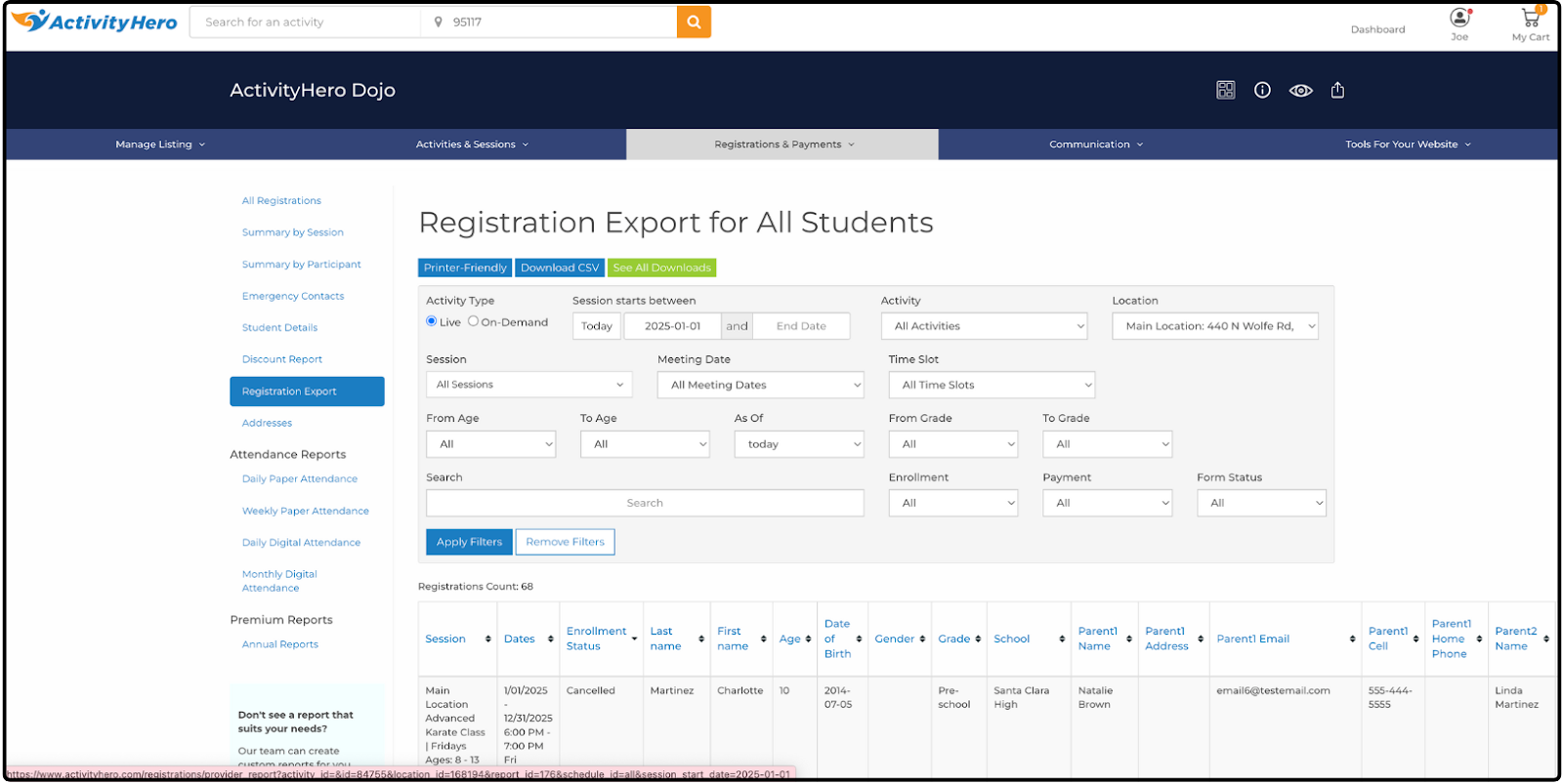The image size is (1563, 784).
Task: Sort by Gender column arrows
Action: pyautogui.click(x=922, y=639)
